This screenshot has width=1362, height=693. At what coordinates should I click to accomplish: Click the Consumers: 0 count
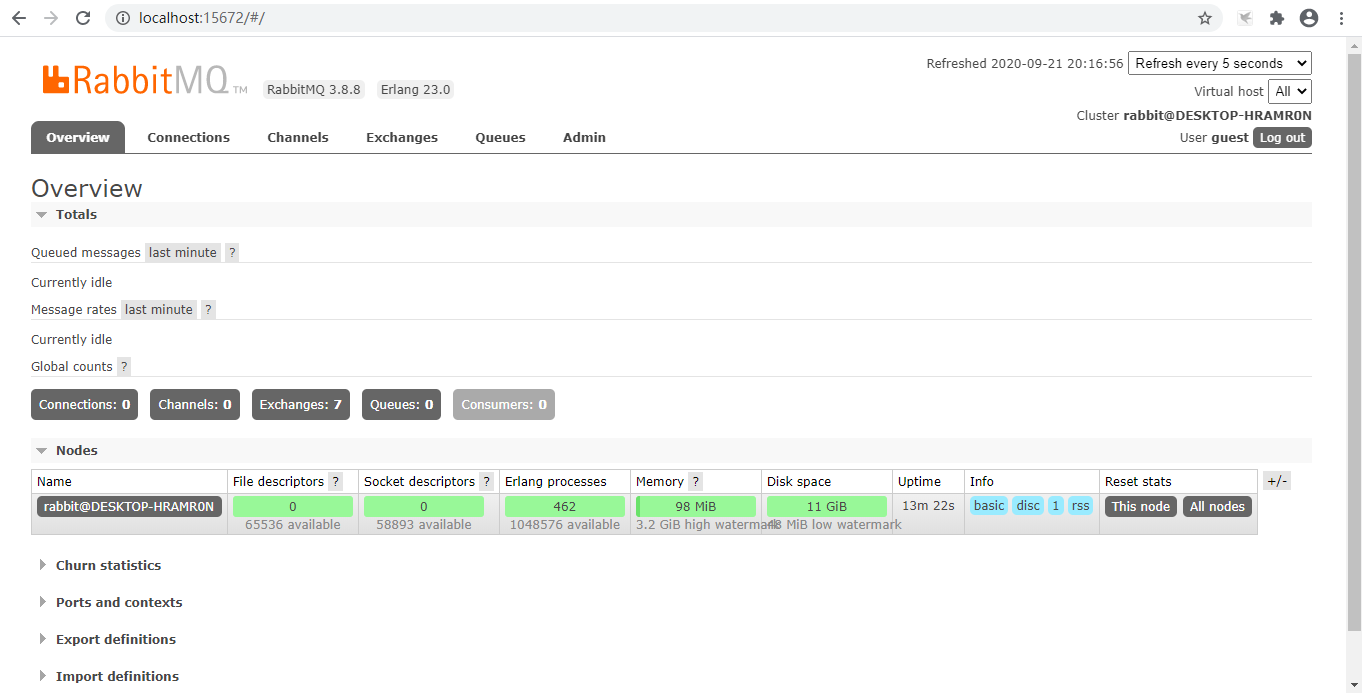(x=504, y=405)
